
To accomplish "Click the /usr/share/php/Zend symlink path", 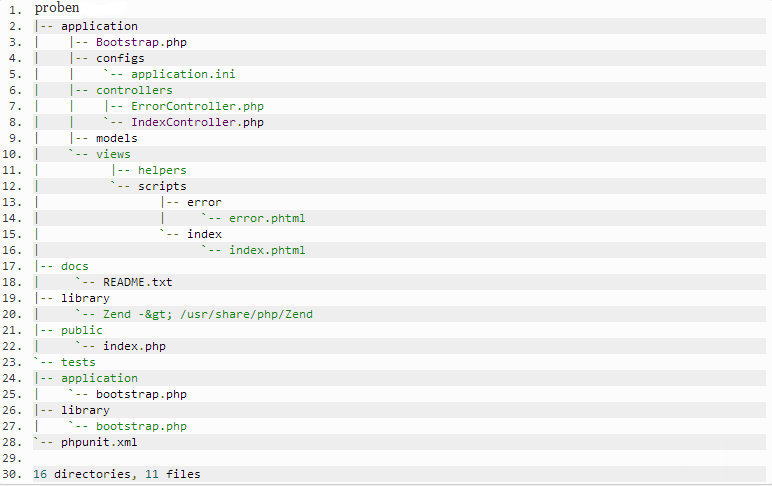I will pyautogui.click(x=246, y=314).
